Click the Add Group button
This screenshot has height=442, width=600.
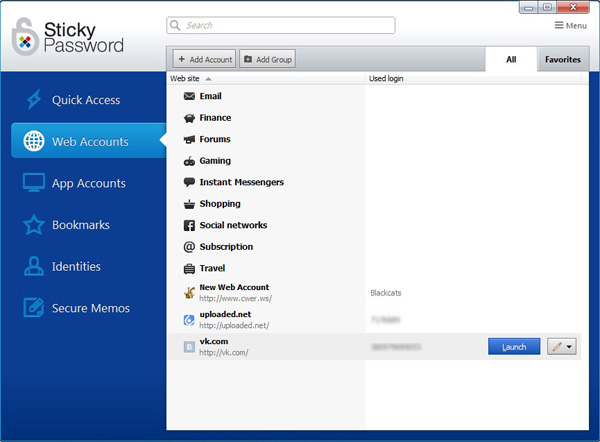coord(267,59)
